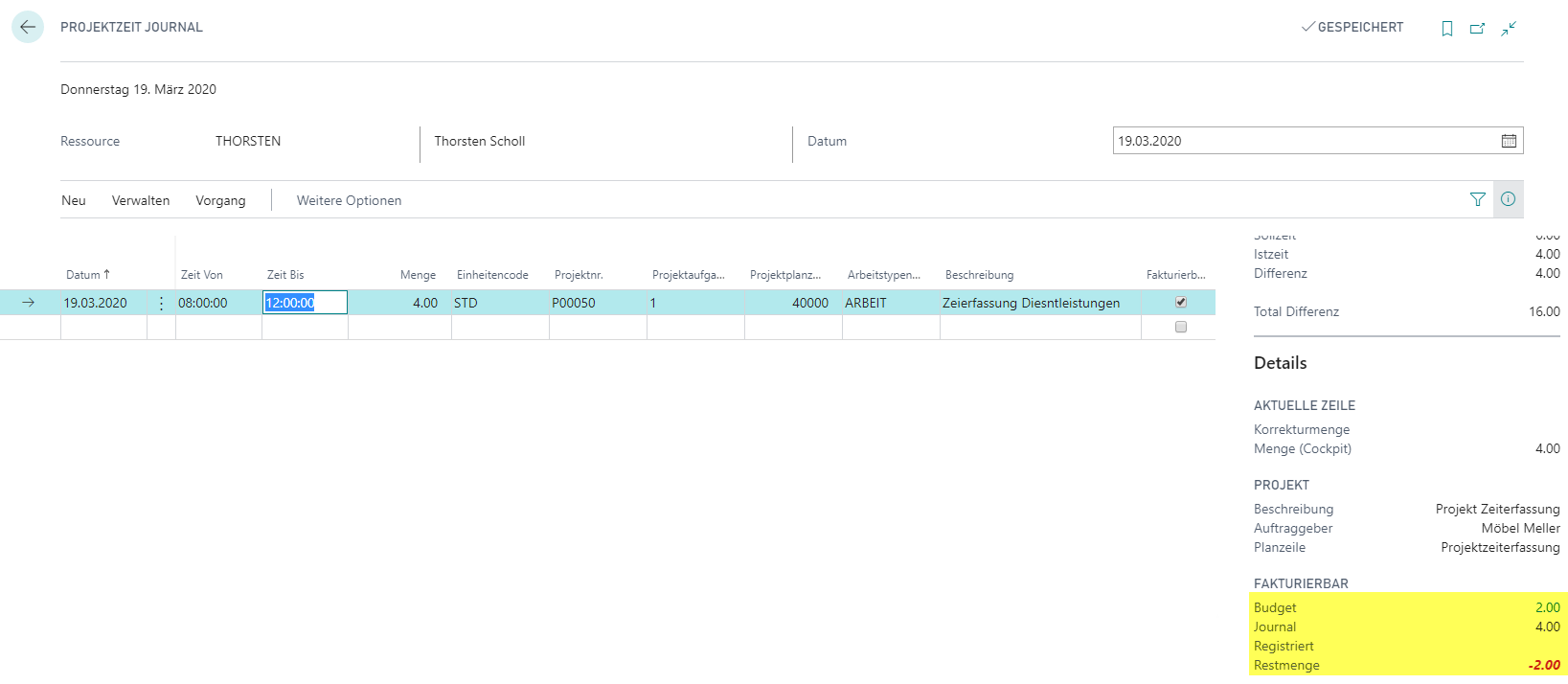Click the Zeit Bis field 12:00:00
This screenshot has width=1568, height=684.
305,303
